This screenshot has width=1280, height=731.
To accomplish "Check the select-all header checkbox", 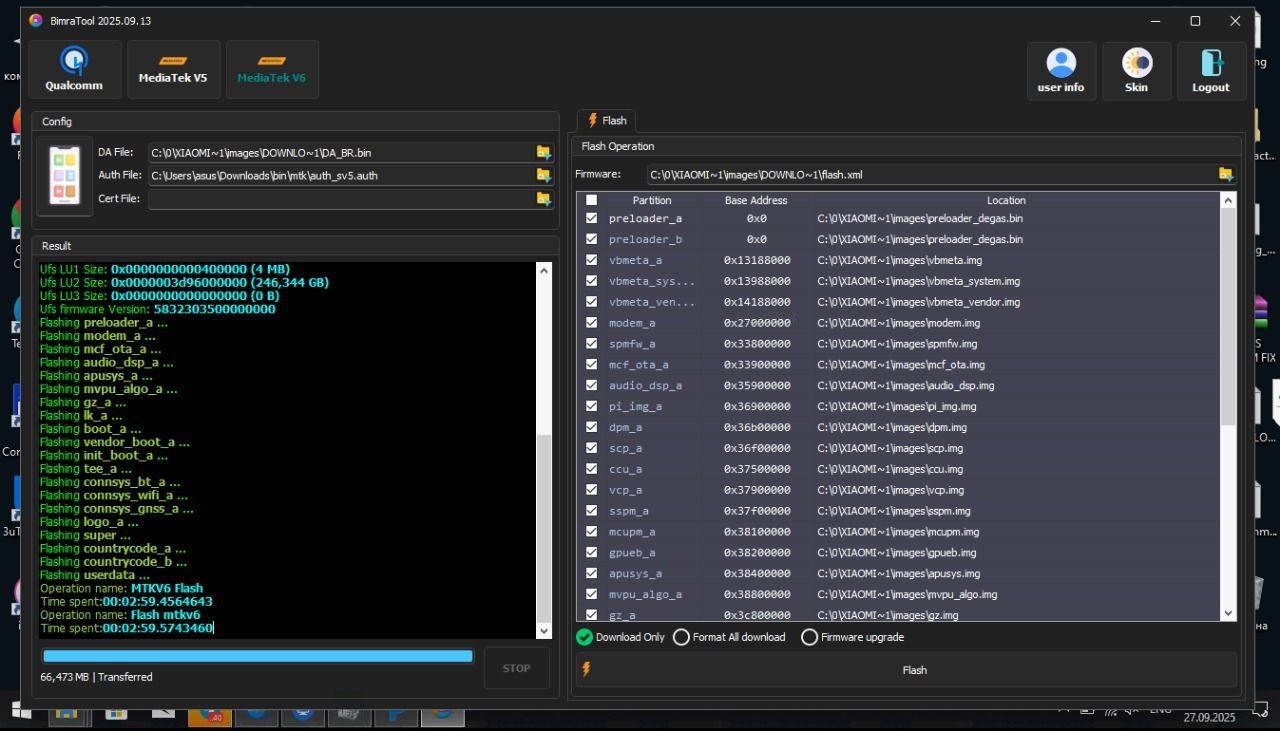I will 591,200.
